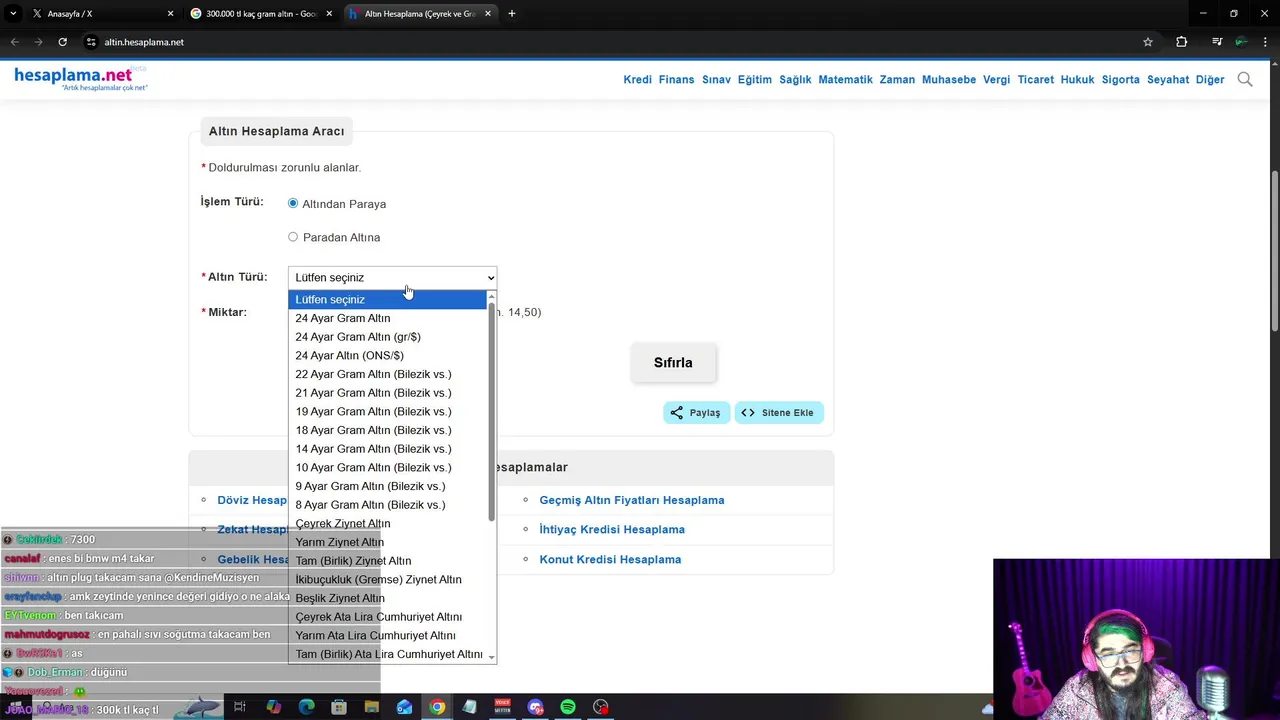Screen dimensions: 1280x720
Task: Open the site search magnifier icon
Action: (x=1245, y=79)
